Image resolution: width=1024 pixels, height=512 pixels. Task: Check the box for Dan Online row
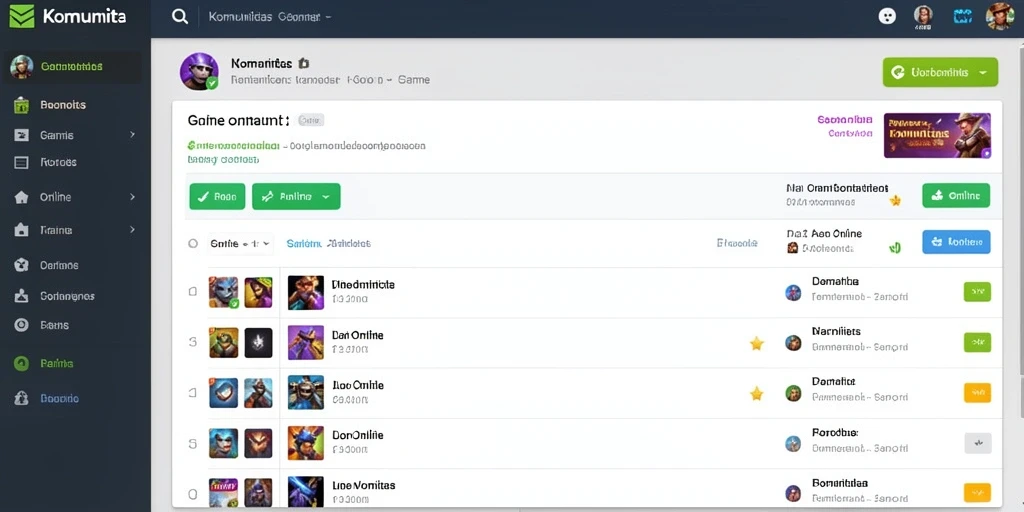coord(193,342)
